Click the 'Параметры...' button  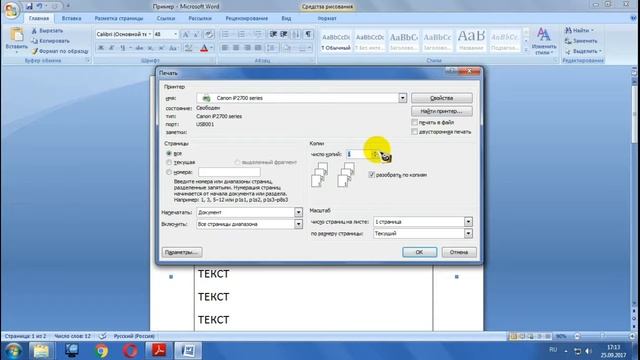[x=182, y=252]
